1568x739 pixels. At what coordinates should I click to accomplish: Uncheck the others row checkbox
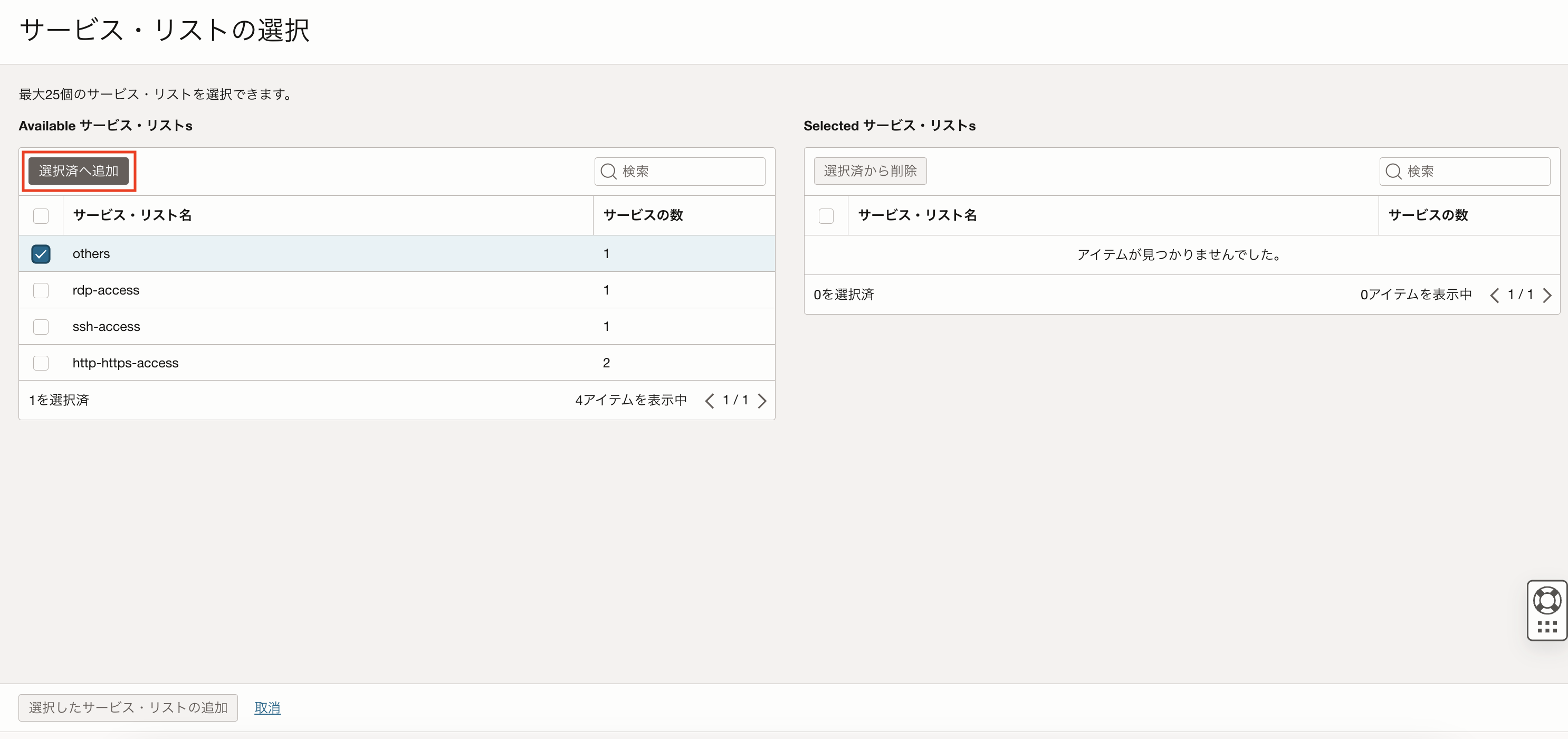coord(41,253)
